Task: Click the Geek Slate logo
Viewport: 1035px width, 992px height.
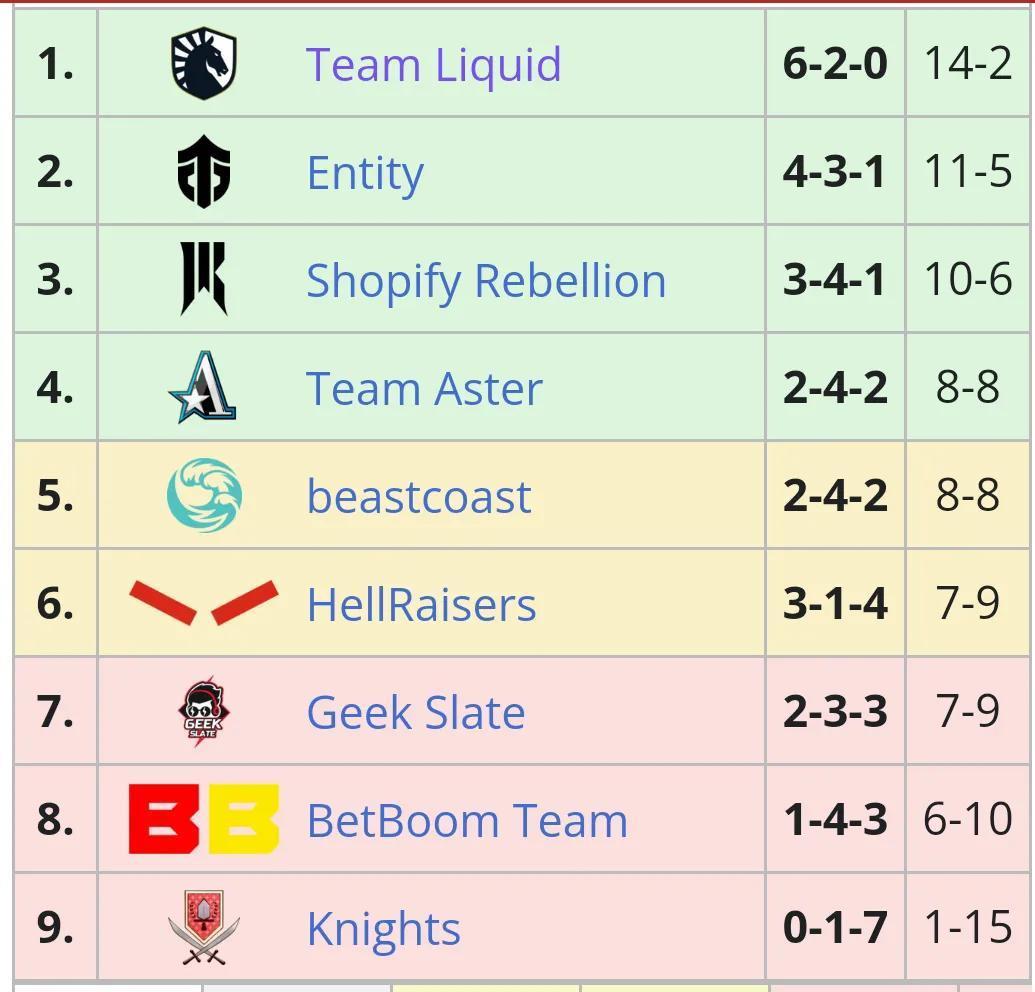Action: (204, 712)
